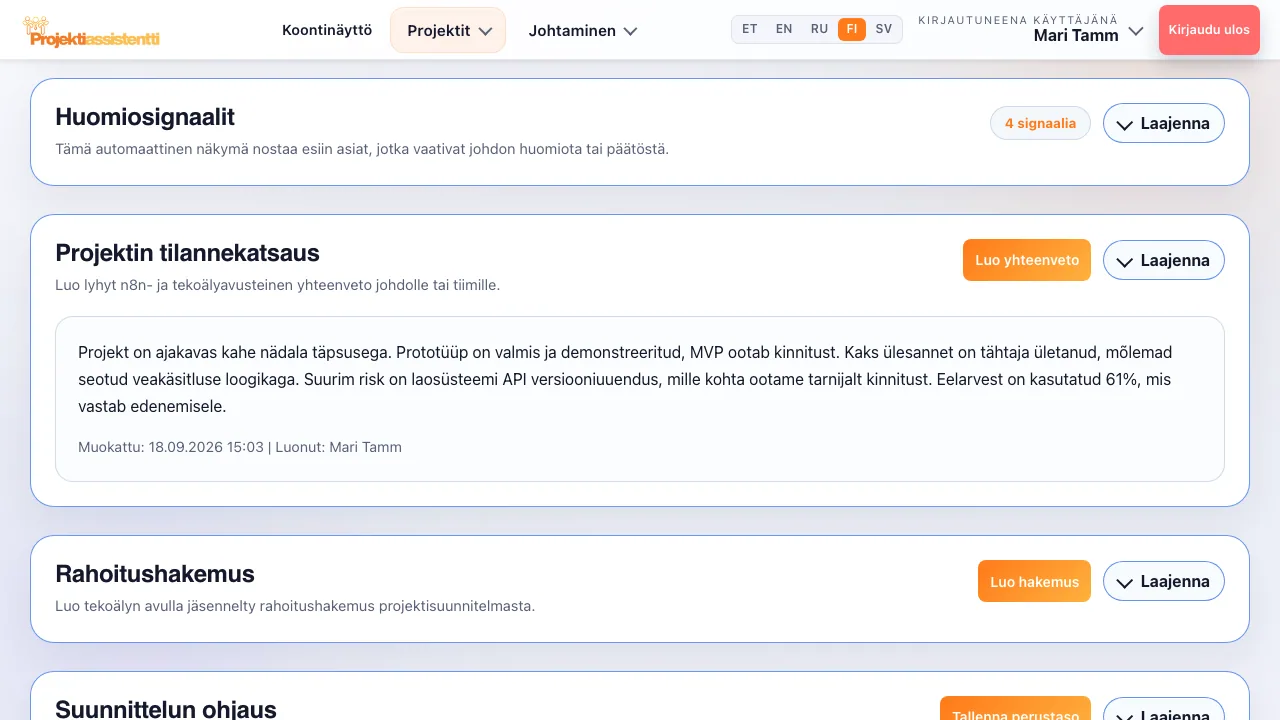
Task: Expand the Huomiosignaalit section
Action: point(1164,123)
